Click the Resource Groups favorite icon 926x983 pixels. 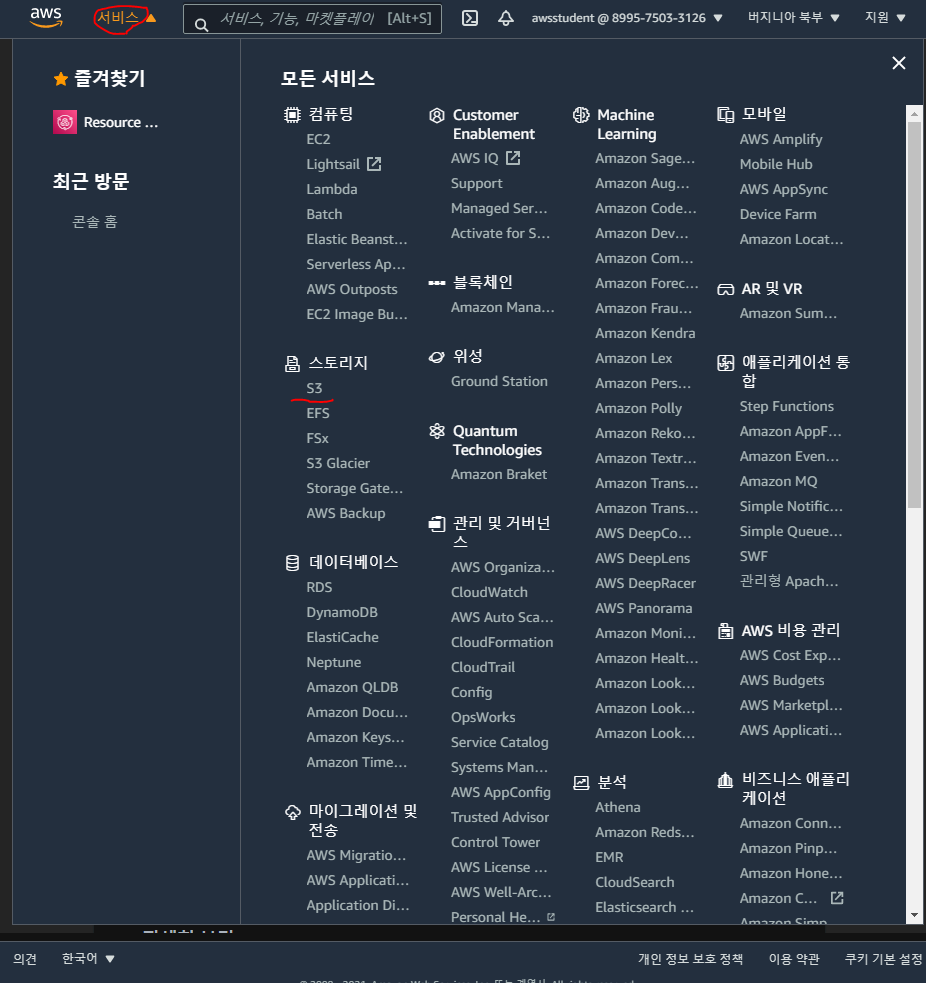point(65,122)
